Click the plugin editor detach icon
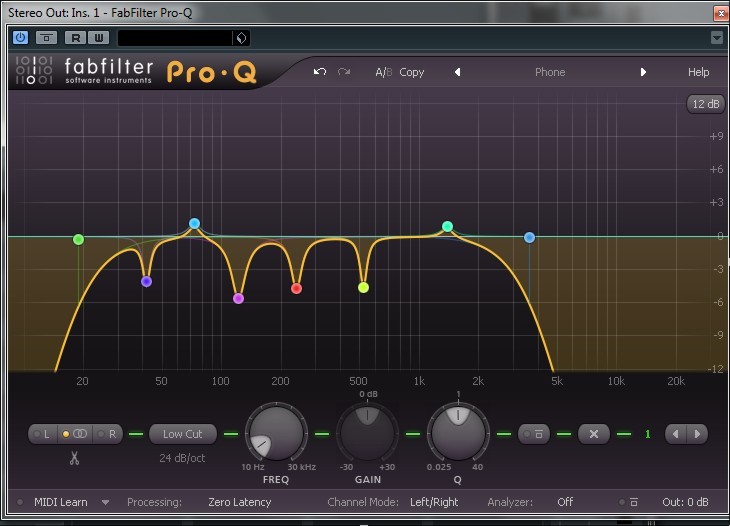This screenshot has height=526, width=730. pos(46,37)
